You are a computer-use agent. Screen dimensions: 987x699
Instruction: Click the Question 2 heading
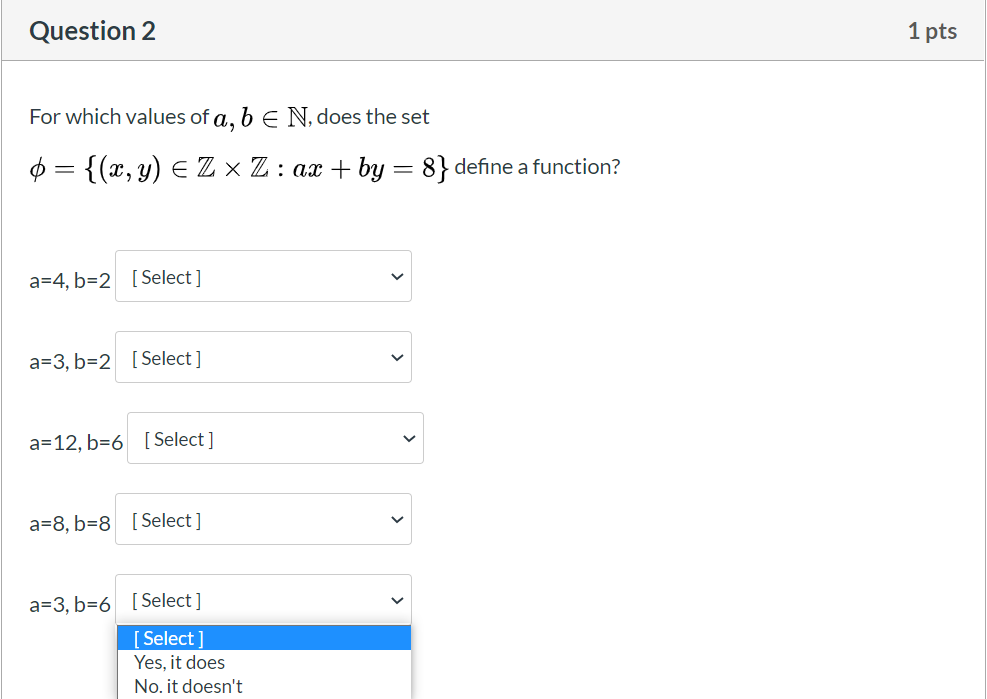(92, 31)
